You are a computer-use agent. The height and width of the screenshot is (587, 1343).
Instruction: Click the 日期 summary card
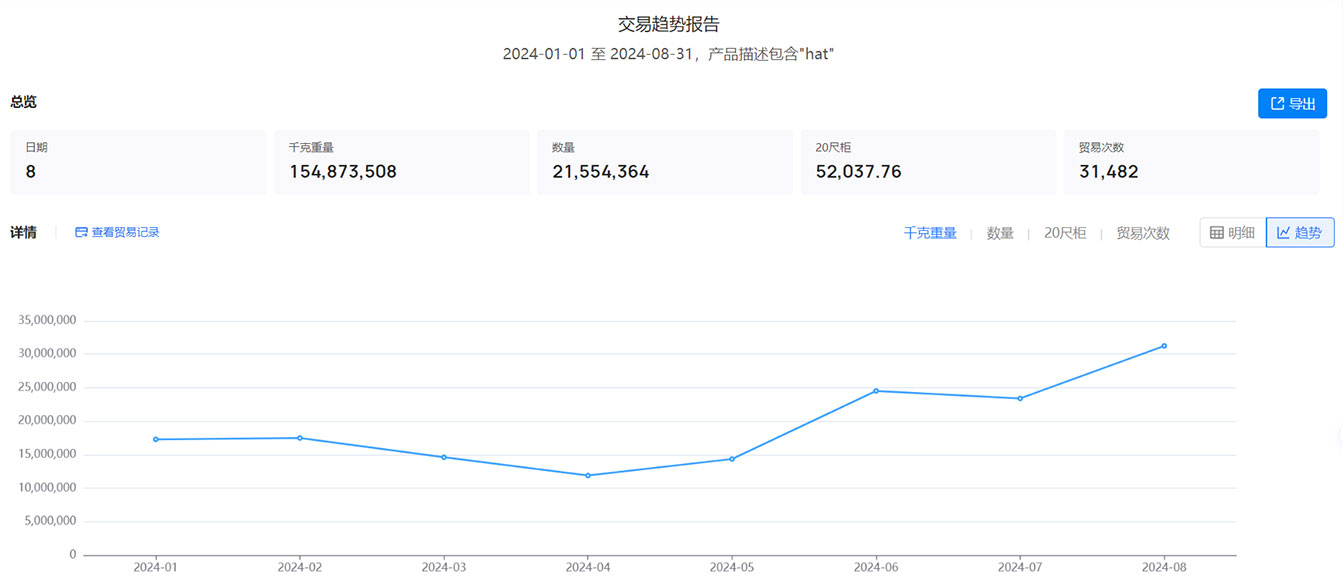tap(138, 162)
